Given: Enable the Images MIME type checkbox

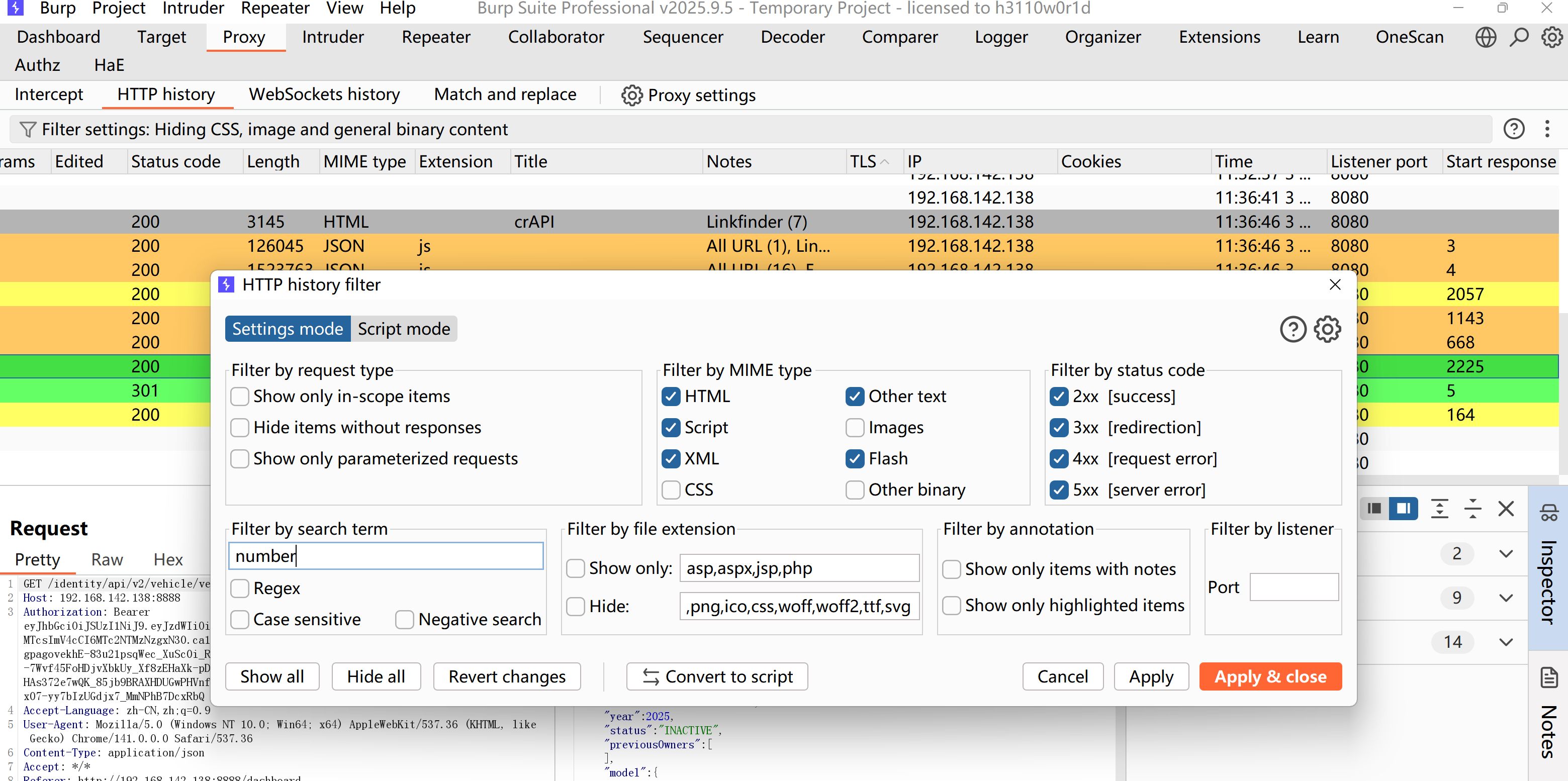Looking at the screenshot, I should [855, 427].
